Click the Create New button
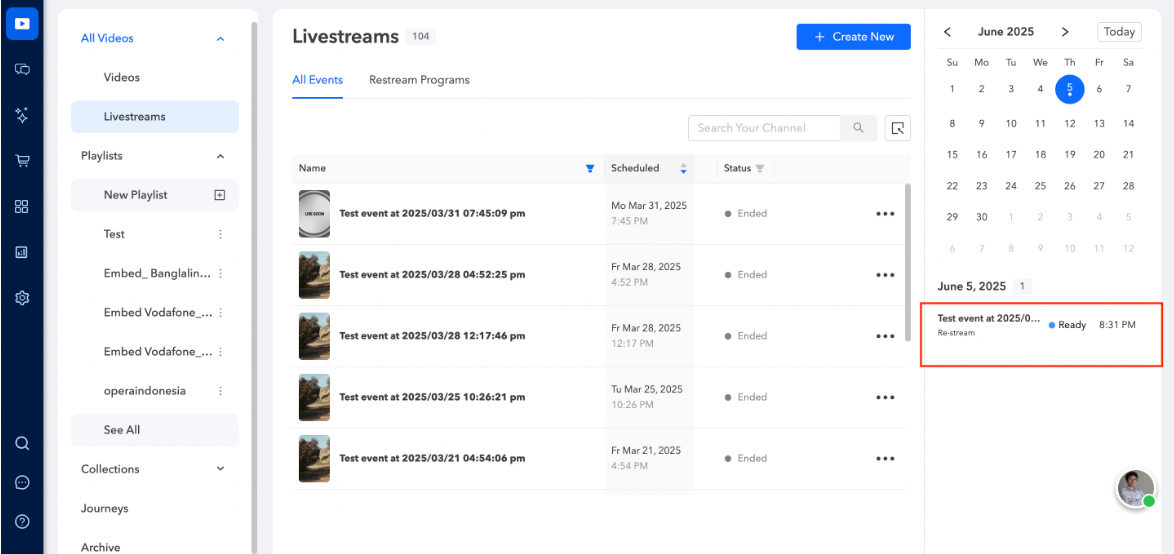 tap(854, 37)
